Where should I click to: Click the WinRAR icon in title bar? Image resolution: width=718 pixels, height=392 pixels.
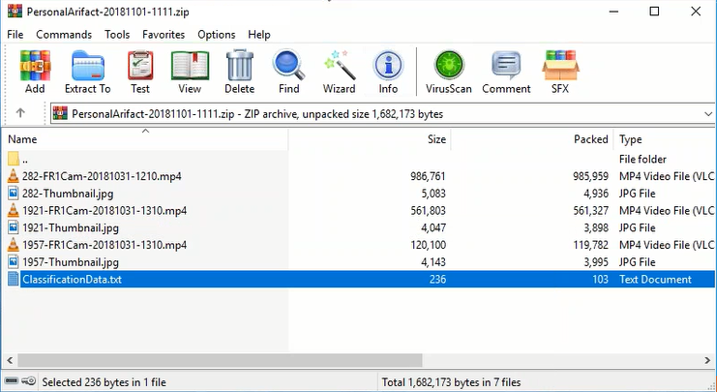coord(15,11)
